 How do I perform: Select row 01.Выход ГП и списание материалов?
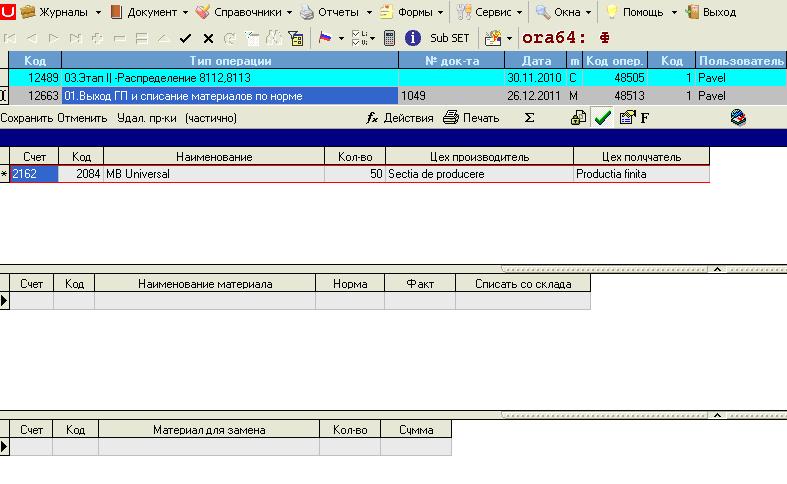coord(397,96)
